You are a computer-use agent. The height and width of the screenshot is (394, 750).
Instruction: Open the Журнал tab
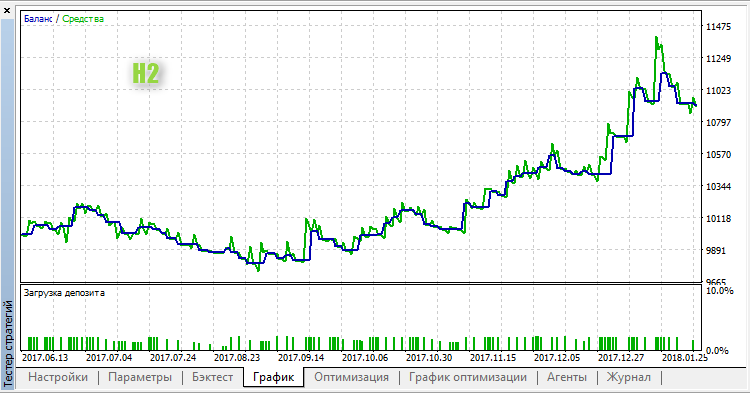[629, 377]
